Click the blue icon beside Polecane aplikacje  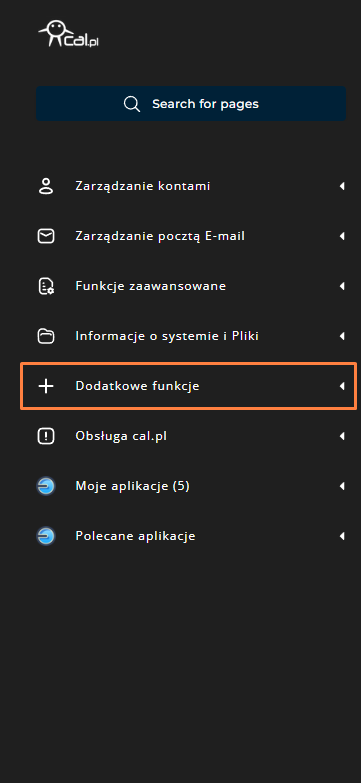pyautogui.click(x=46, y=536)
